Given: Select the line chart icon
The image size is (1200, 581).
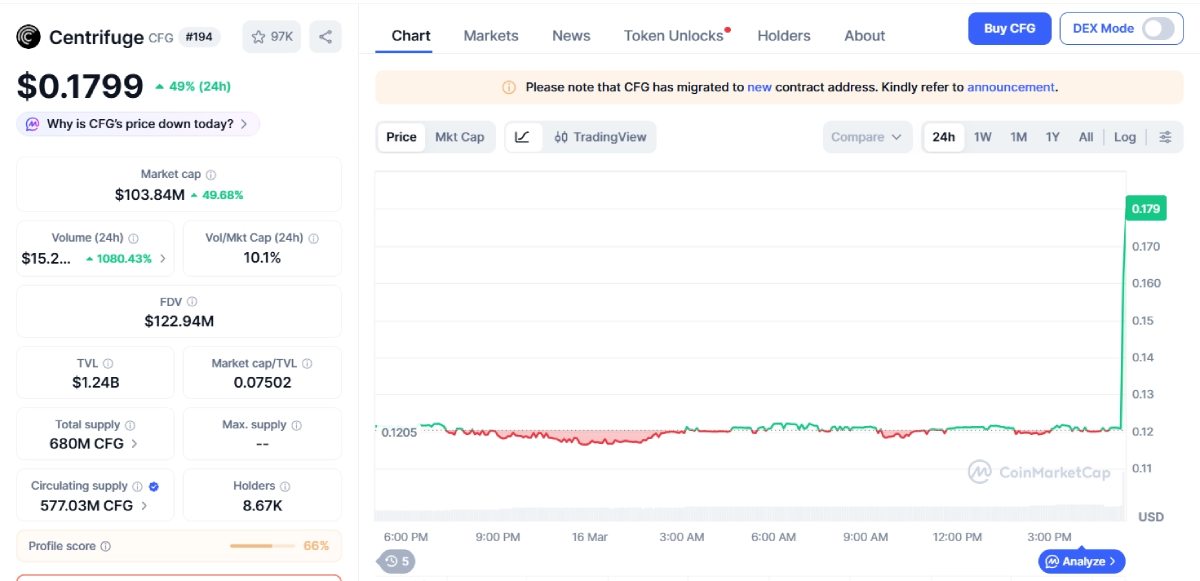Looking at the screenshot, I should coord(523,137).
